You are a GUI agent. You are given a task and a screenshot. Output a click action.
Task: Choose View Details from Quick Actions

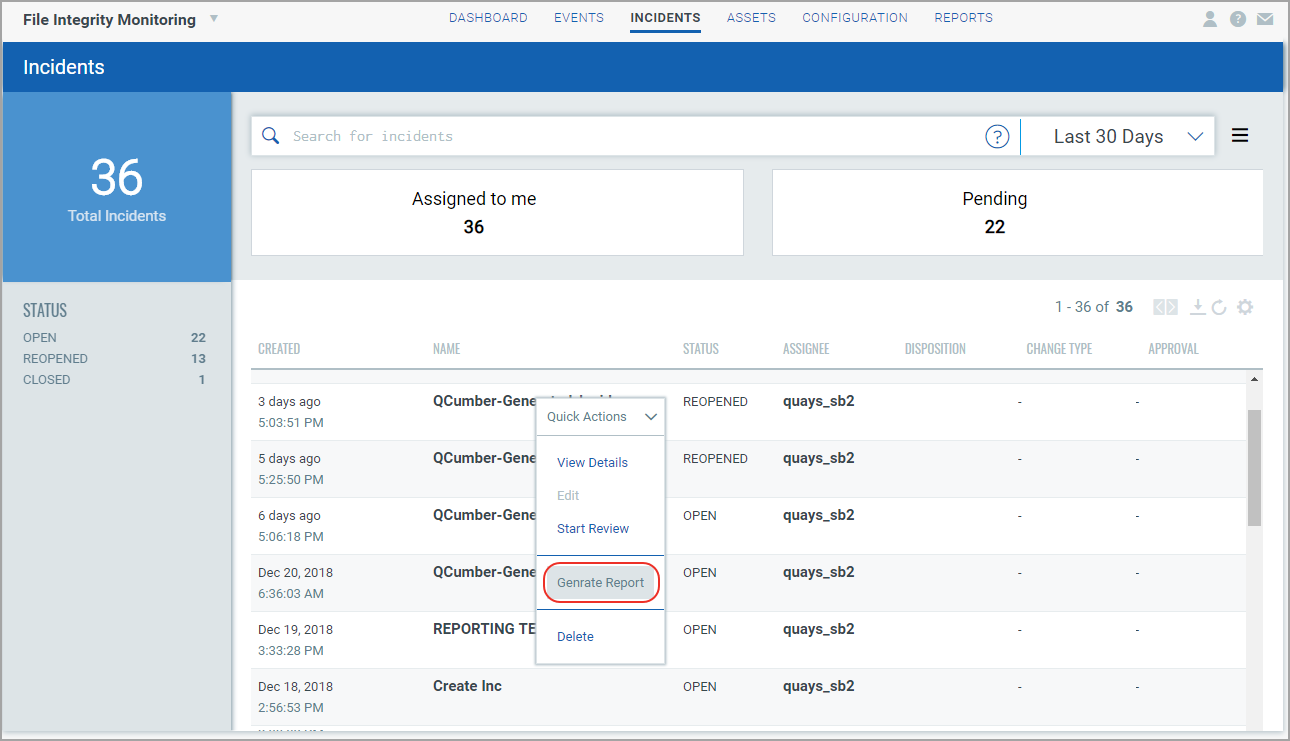click(x=592, y=463)
